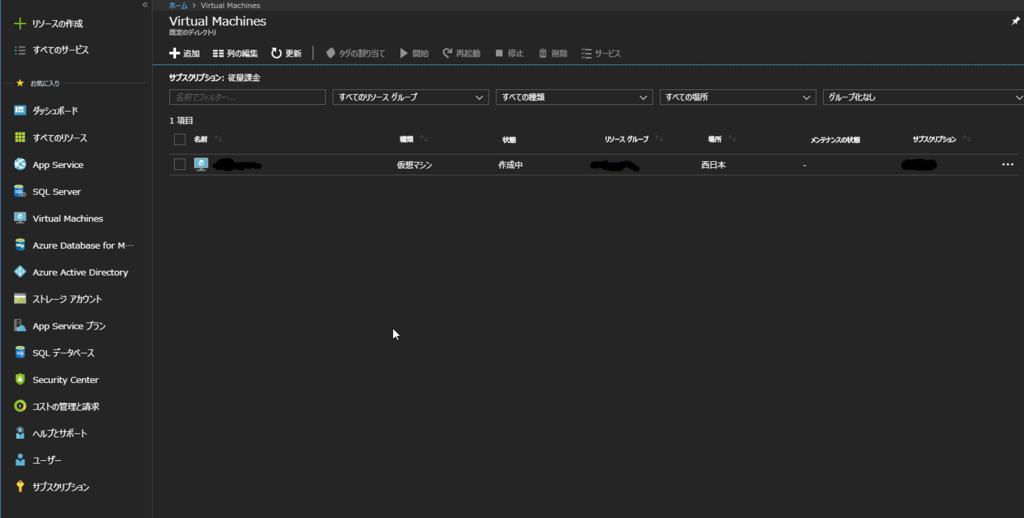Open the すべてのリソース グループ dropdown

pos(410,97)
